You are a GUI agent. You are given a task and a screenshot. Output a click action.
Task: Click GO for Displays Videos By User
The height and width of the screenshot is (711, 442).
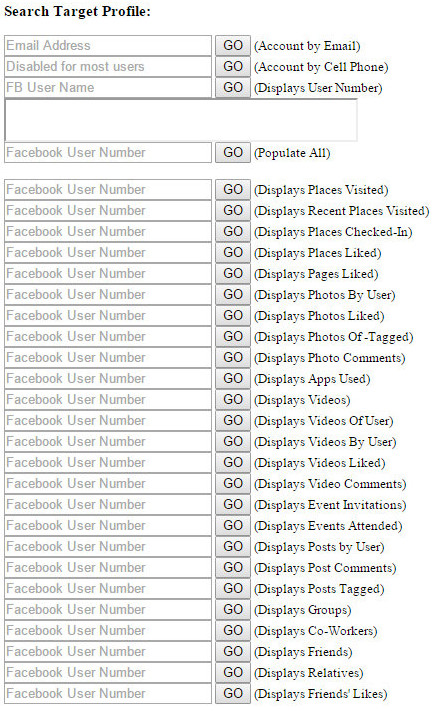tap(233, 442)
